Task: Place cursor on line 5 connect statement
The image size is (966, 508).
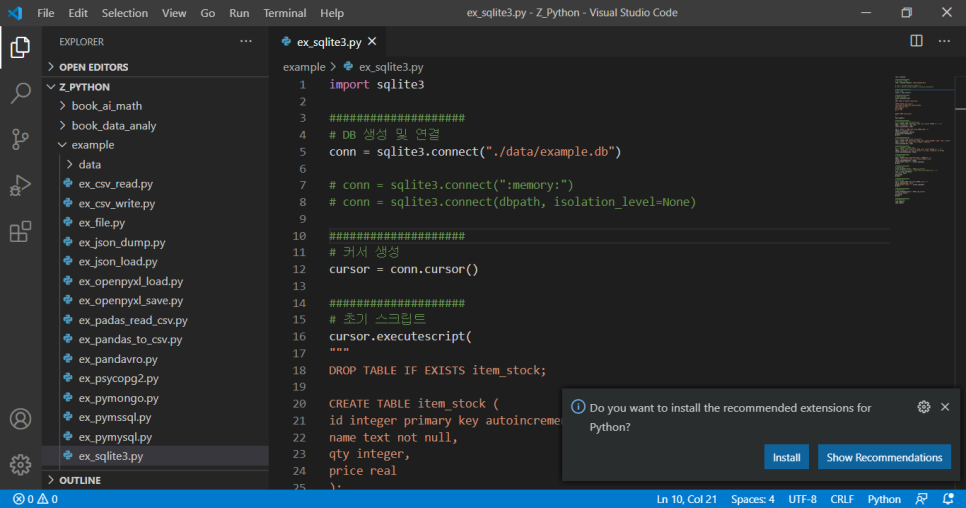Action: pos(475,151)
